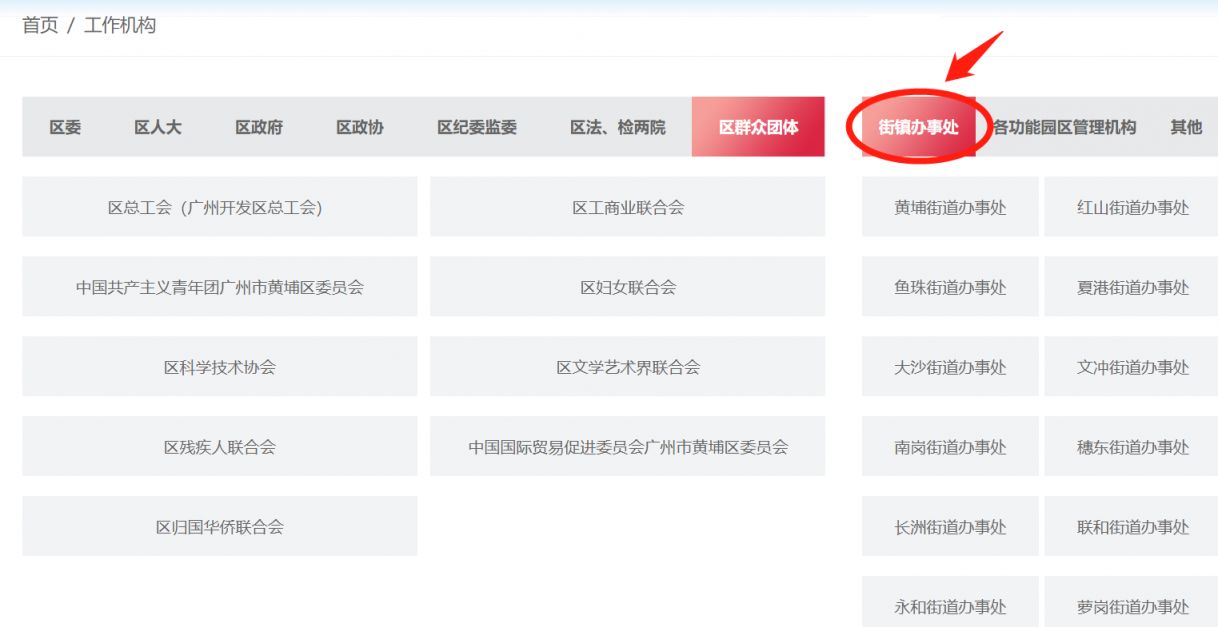Viewport: 1218px width, 627px height.
Task: Open 区工商业联合会 entry
Action: tap(628, 207)
